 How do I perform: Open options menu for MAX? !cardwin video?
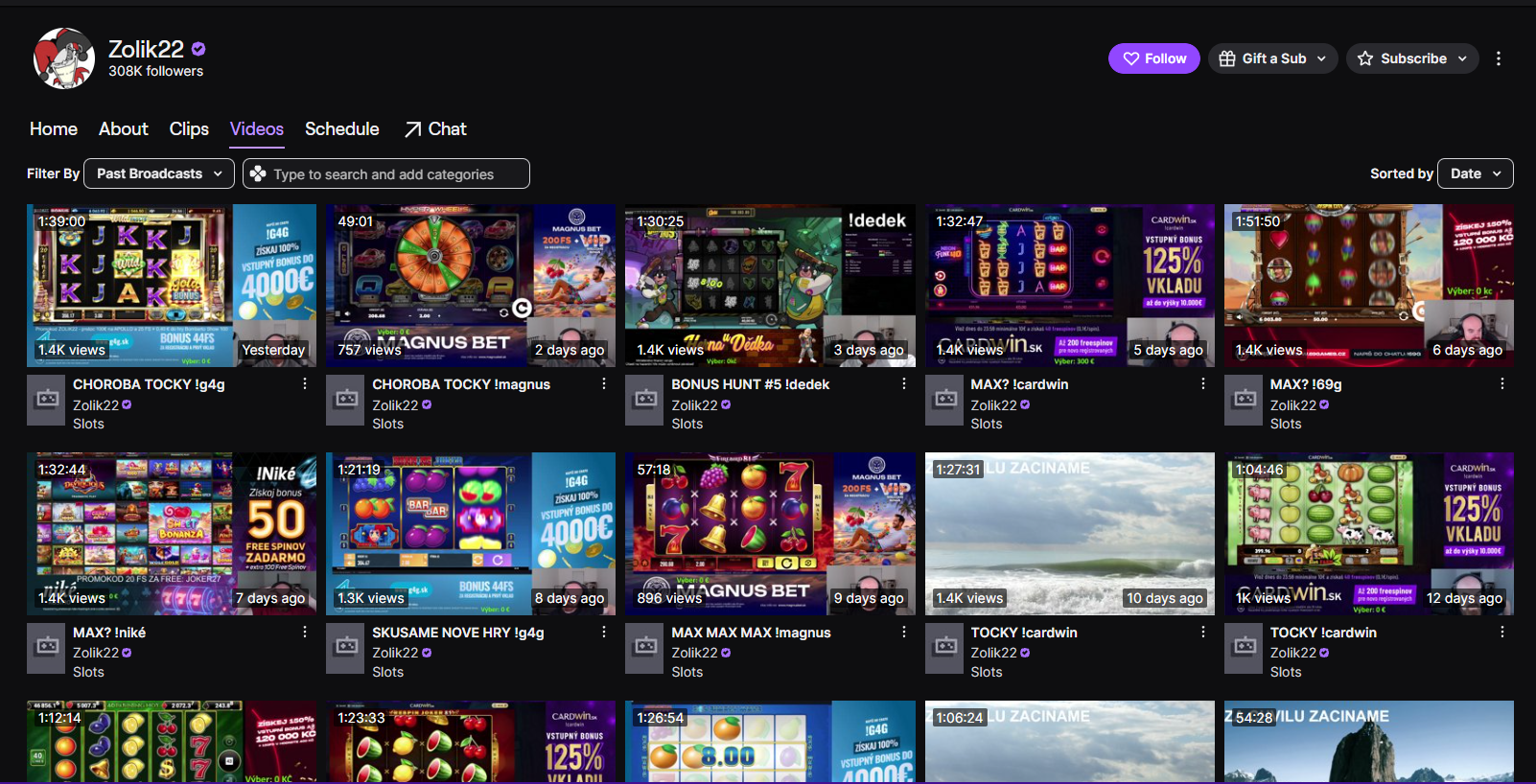[1203, 383]
